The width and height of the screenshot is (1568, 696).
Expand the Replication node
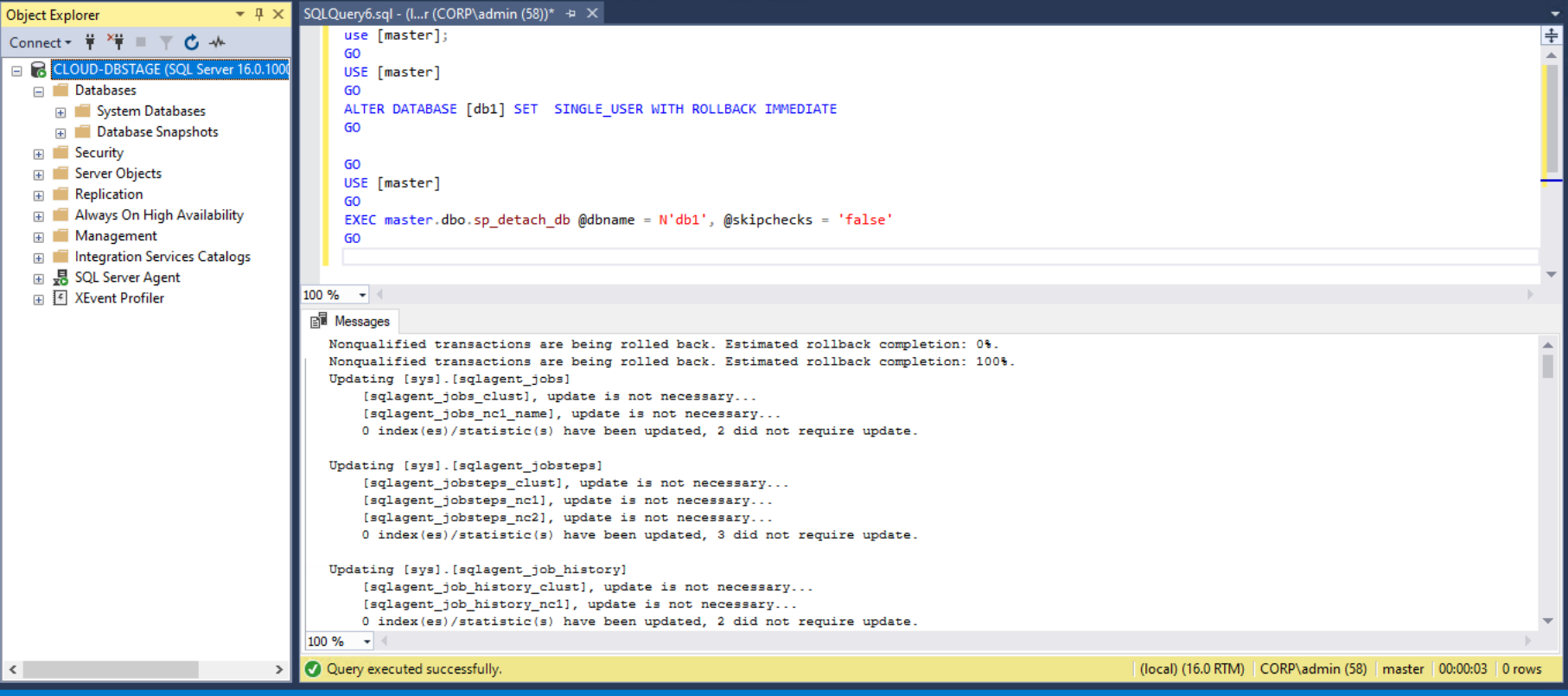point(38,195)
